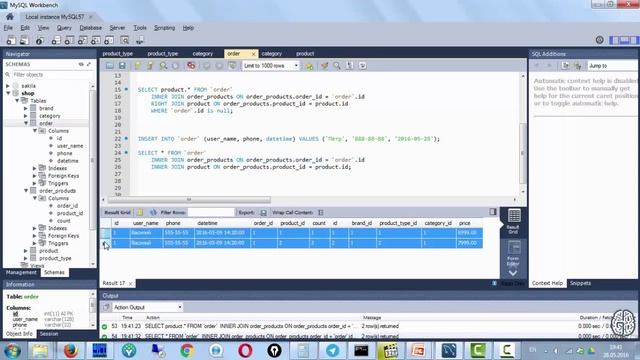
Task: Expand the sakila schema
Action: click(8, 86)
